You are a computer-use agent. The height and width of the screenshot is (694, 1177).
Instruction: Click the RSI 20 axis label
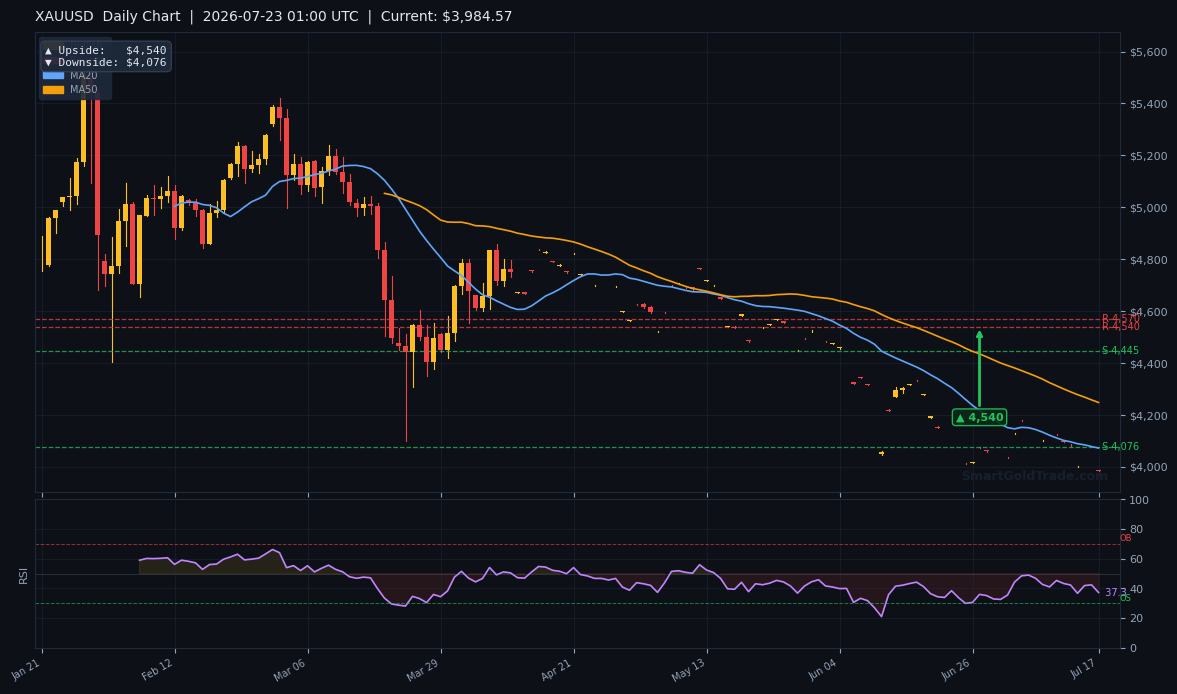pyautogui.click(x=1136, y=618)
